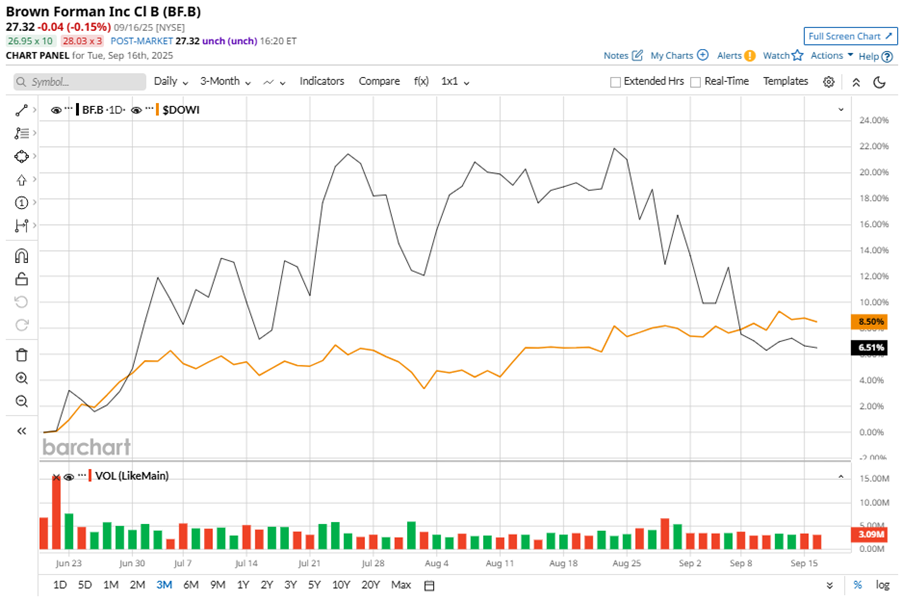Toggle the lock drawings padlock
The height and width of the screenshot is (601, 902).
(x=21, y=279)
